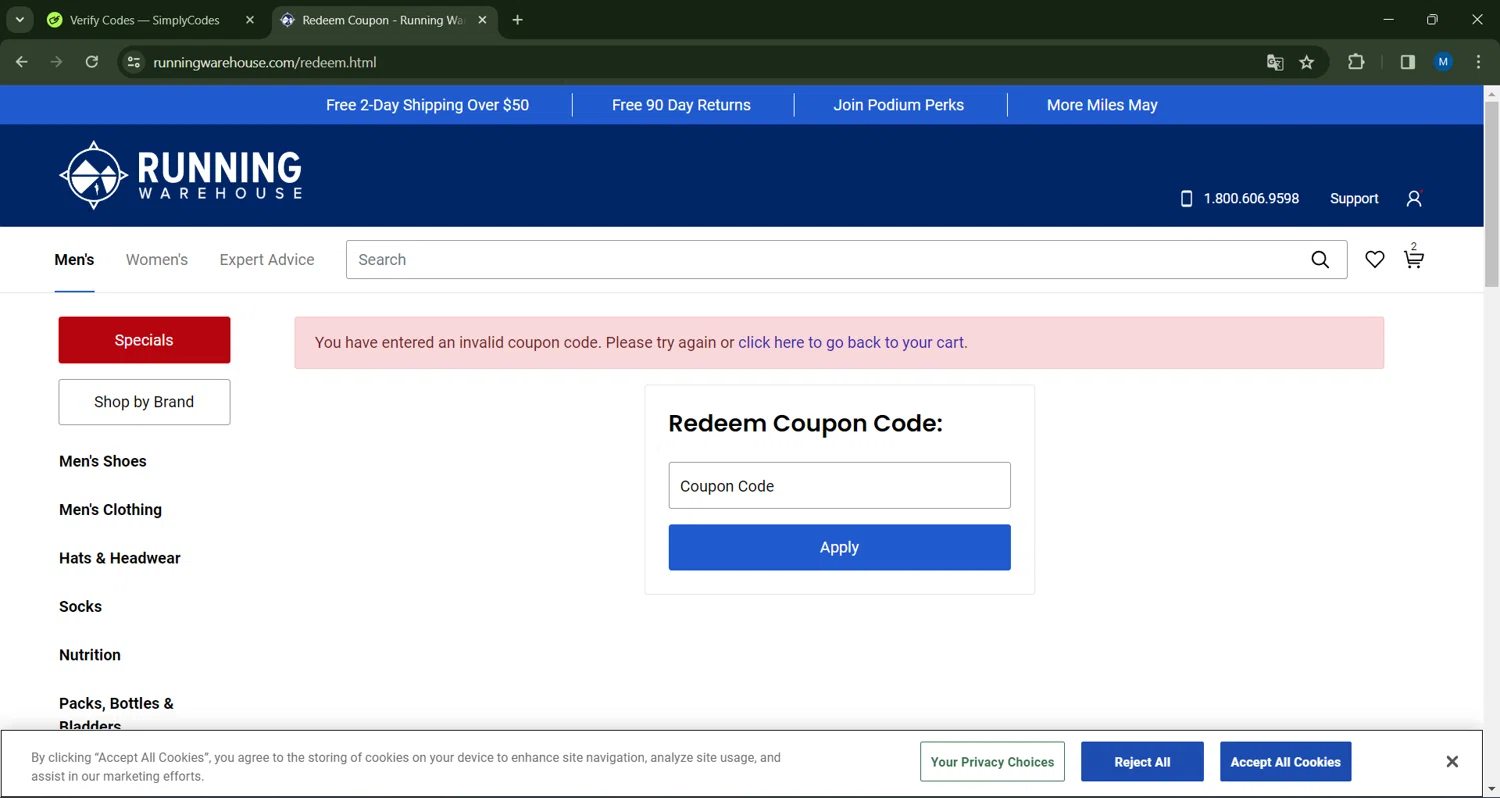Viewport: 1500px width, 798px height.
Task: Open Hats & Headwear category
Action: (x=120, y=558)
